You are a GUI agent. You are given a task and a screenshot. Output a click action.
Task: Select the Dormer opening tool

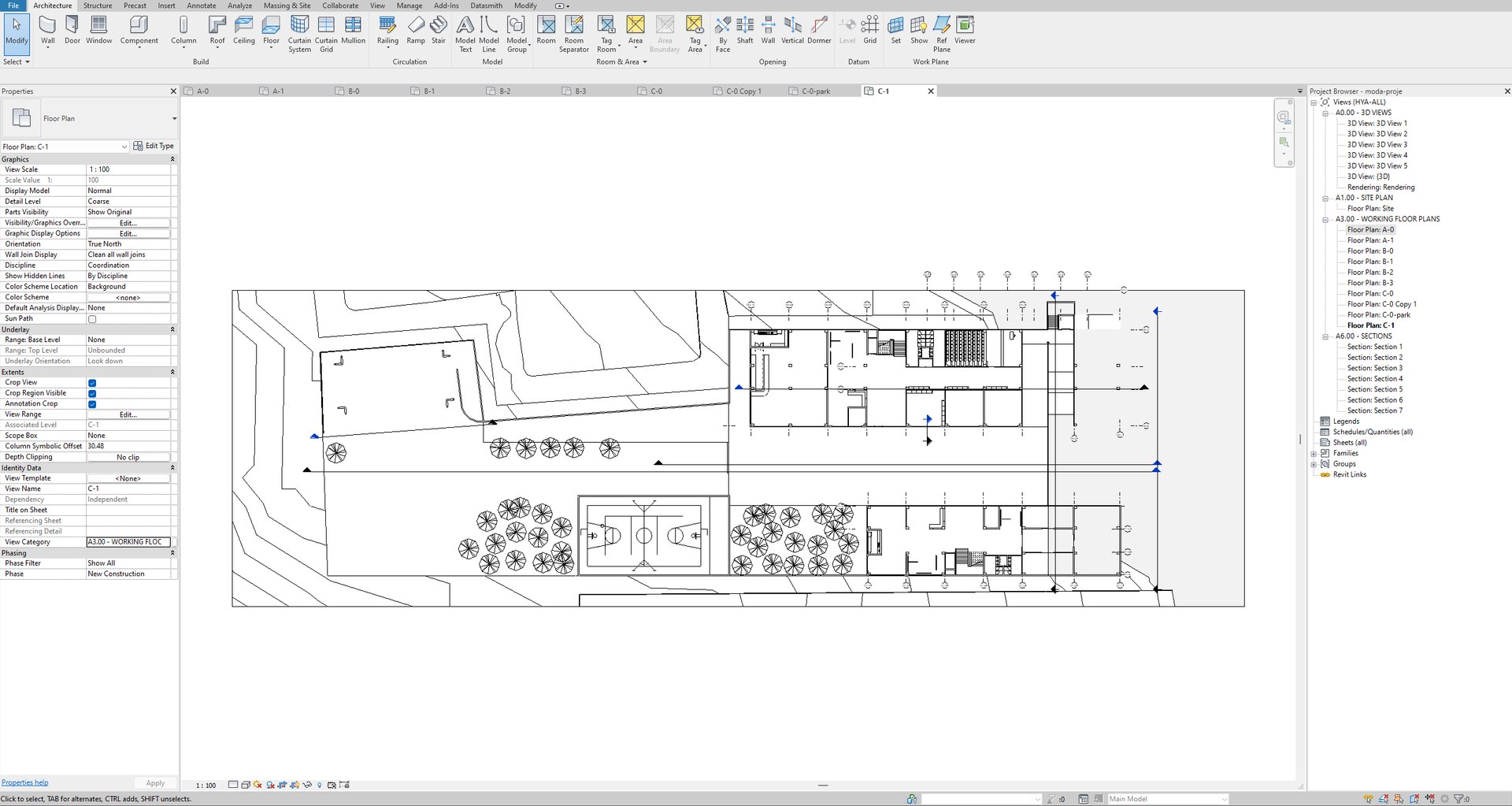pos(819,30)
